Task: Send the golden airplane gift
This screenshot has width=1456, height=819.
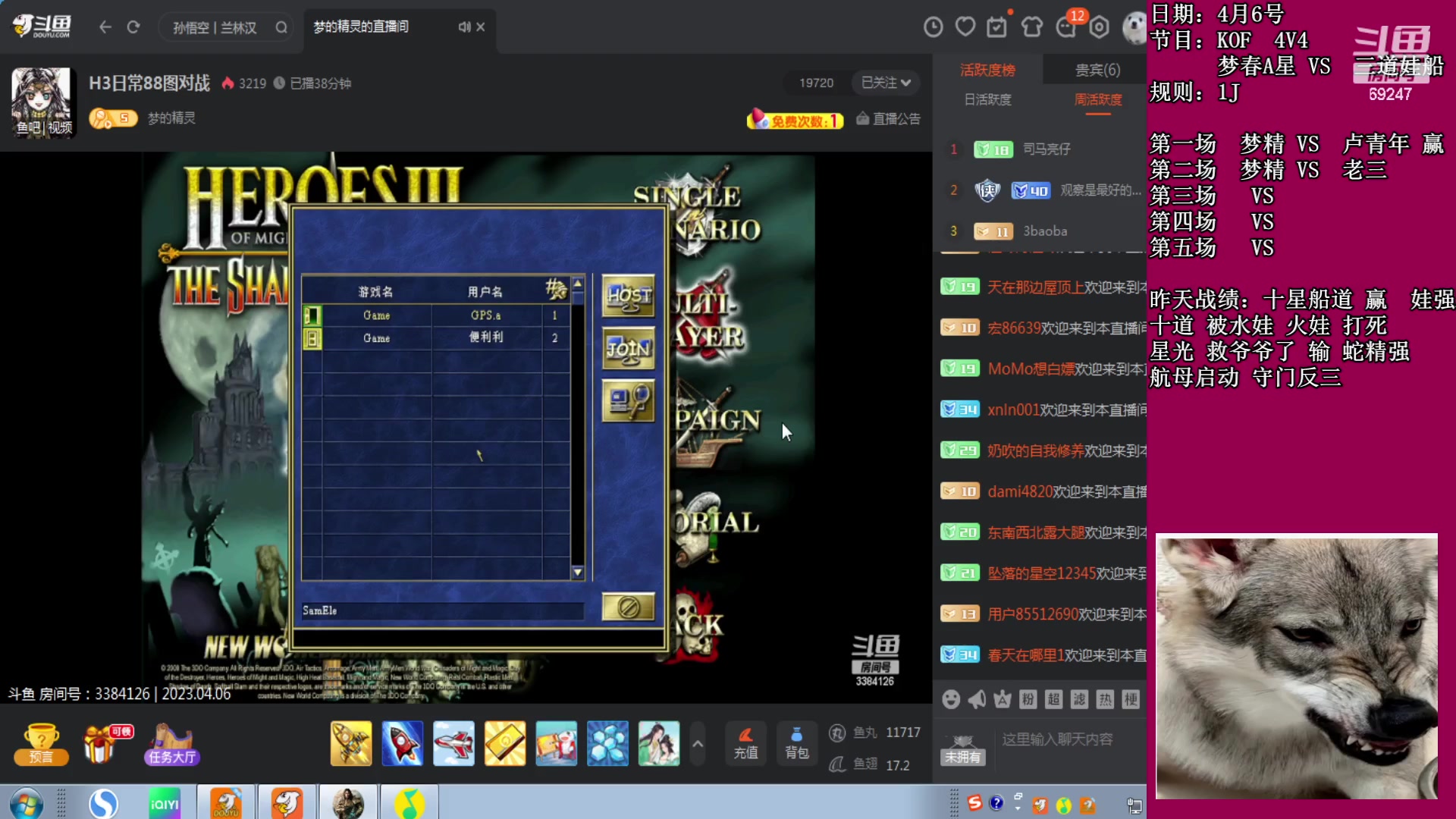Action: 351,743
